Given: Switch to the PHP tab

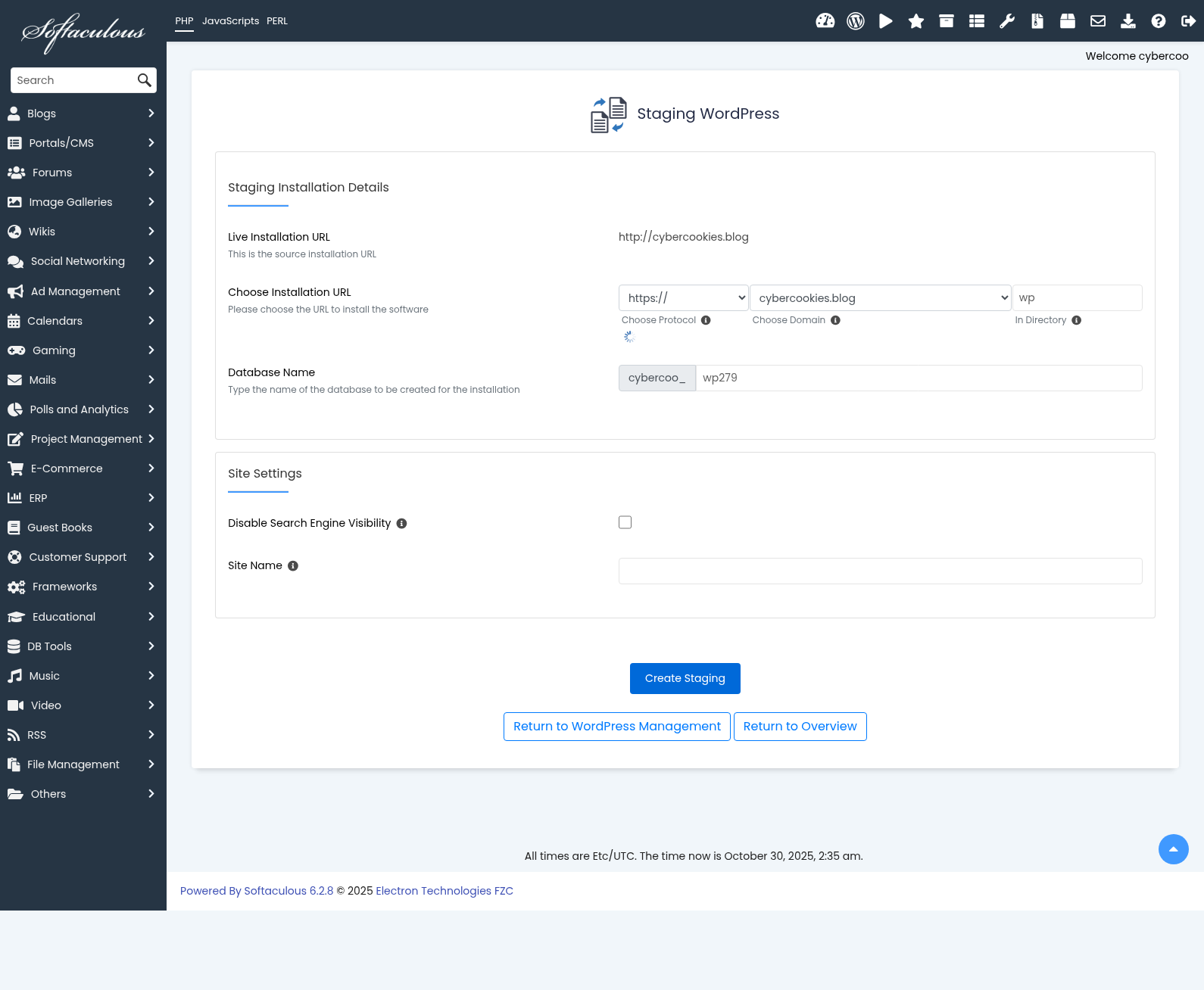Looking at the screenshot, I should pyautogui.click(x=184, y=21).
